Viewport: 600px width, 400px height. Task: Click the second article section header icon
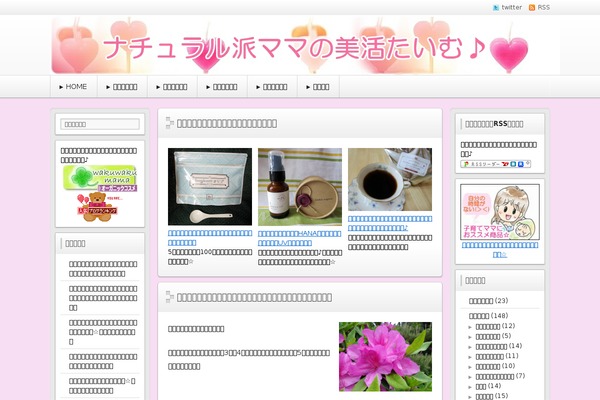(170, 297)
